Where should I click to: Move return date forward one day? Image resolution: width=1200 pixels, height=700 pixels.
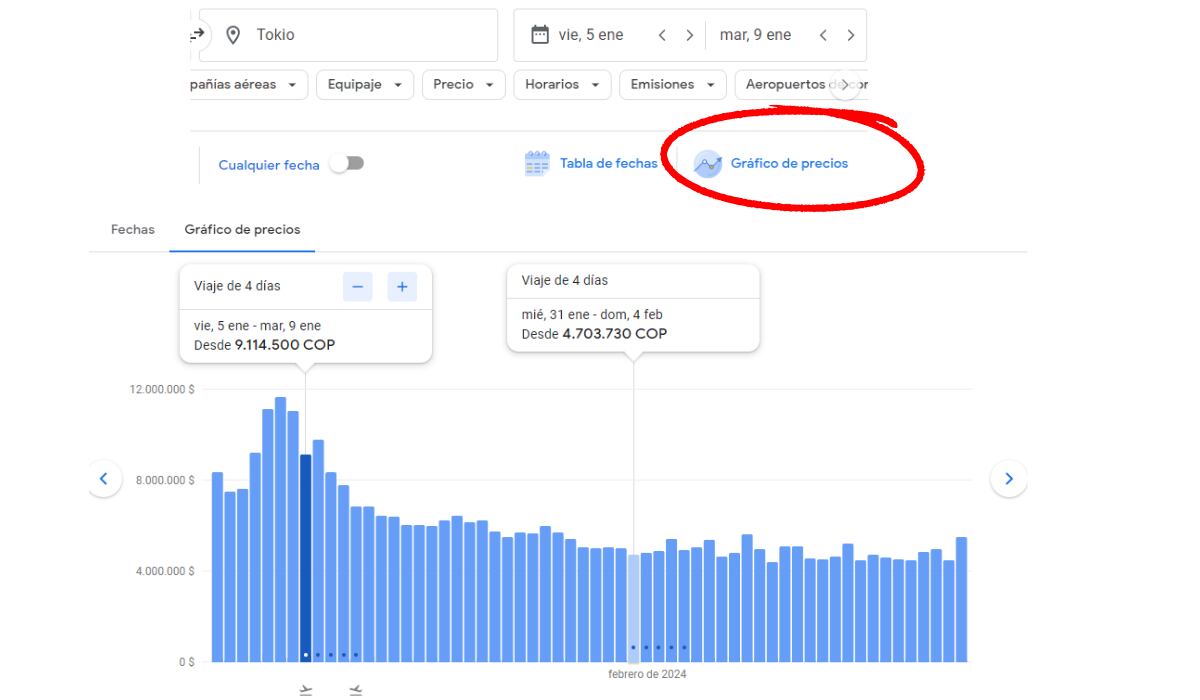[x=850, y=35]
